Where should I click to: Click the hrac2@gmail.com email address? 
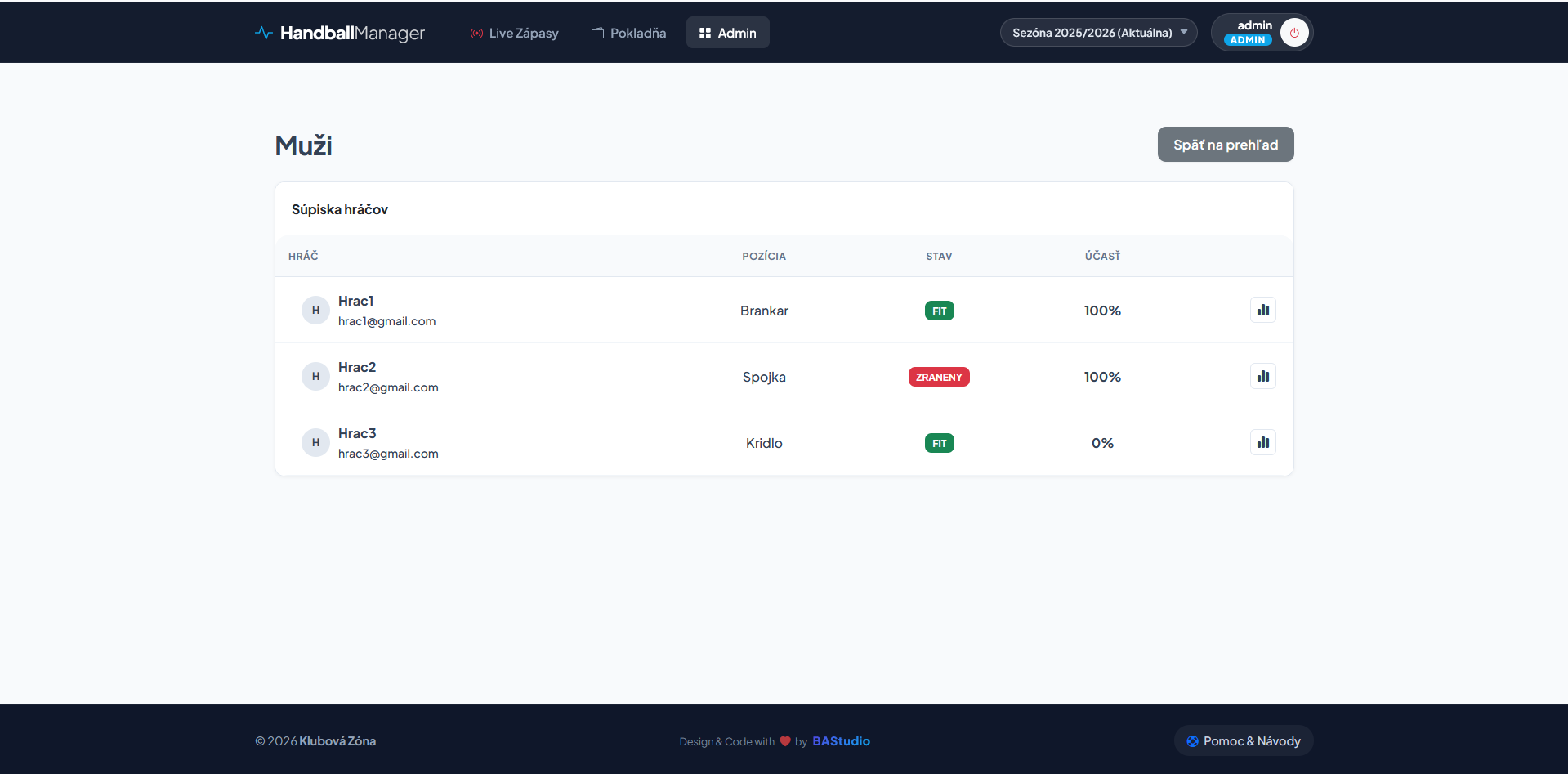(388, 387)
